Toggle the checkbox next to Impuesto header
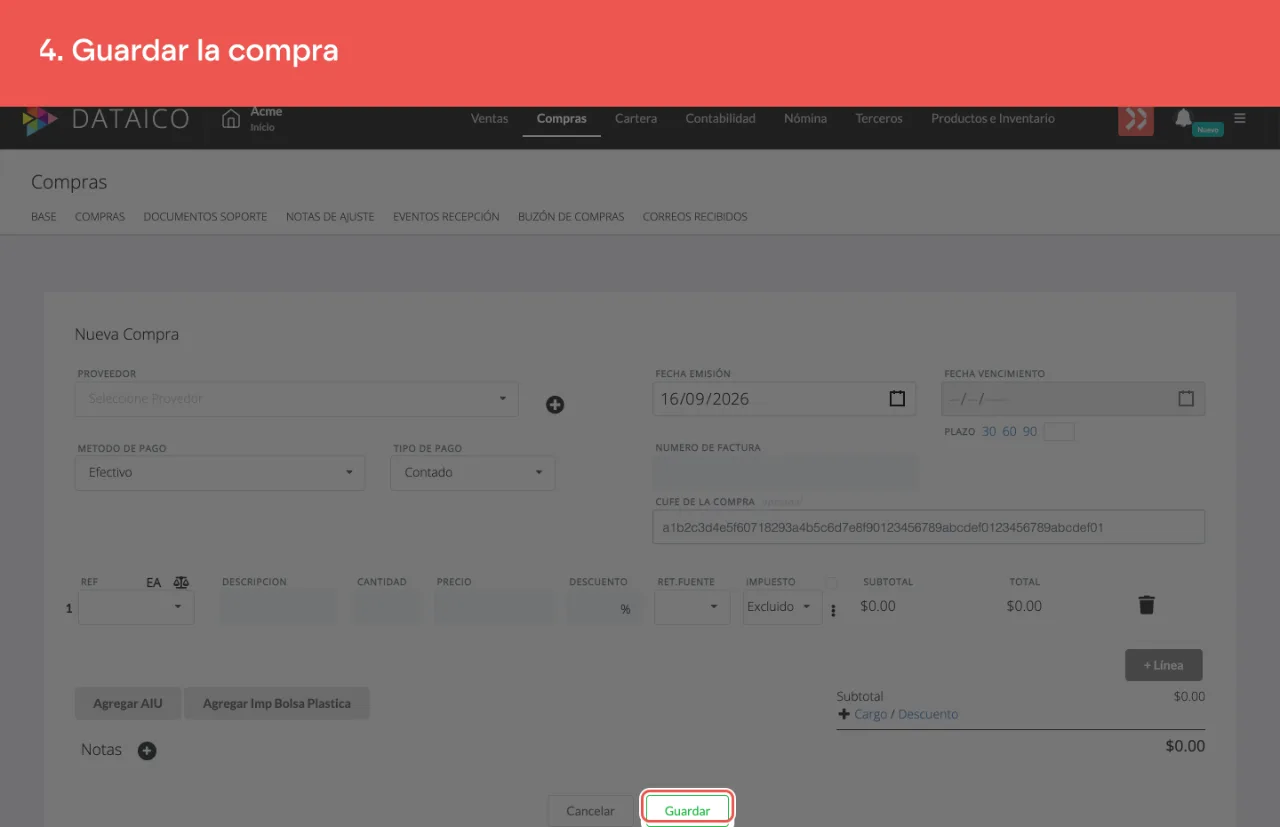 coord(831,582)
